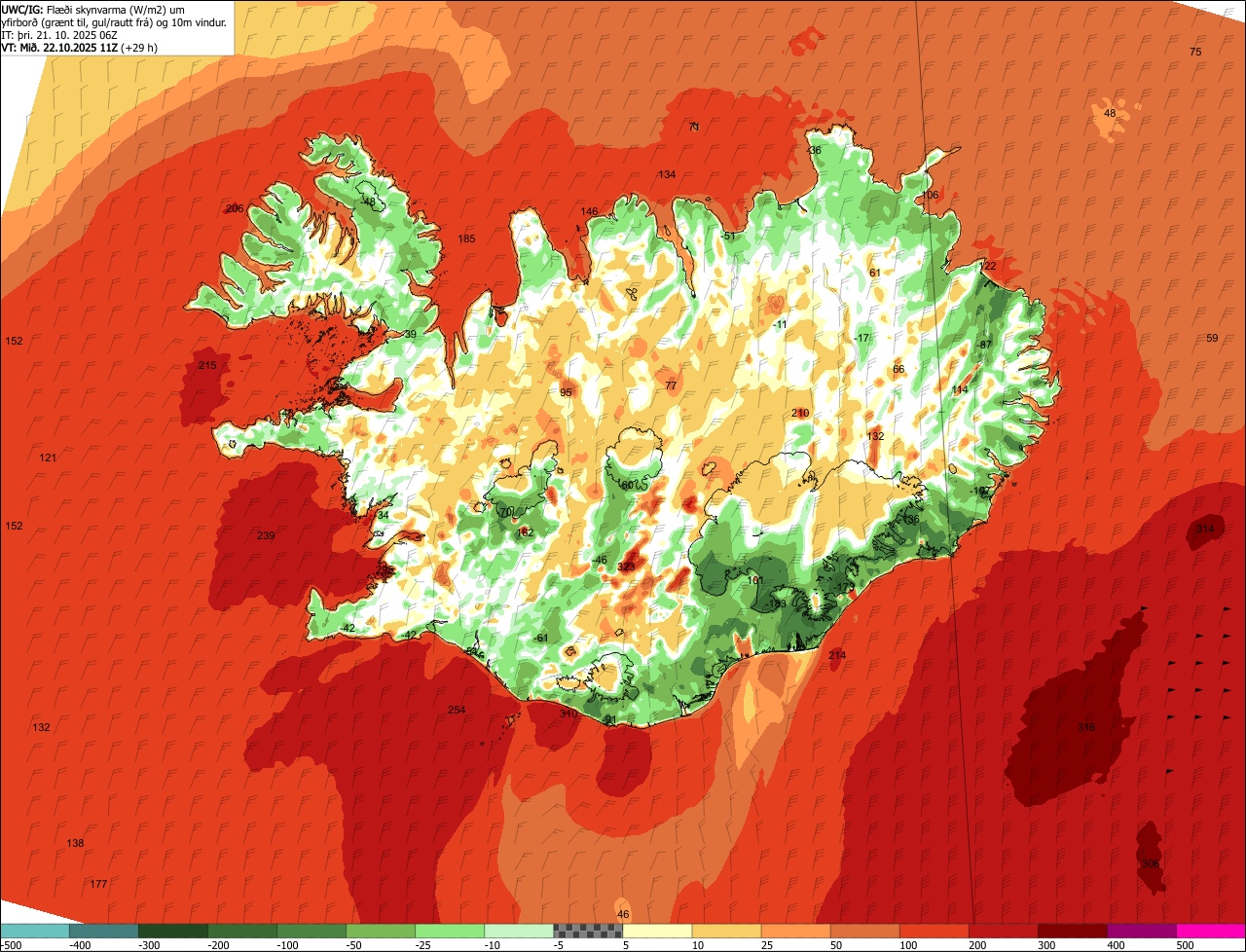
Task: Select the '106' value in the northeast
Action: point(930,195)
